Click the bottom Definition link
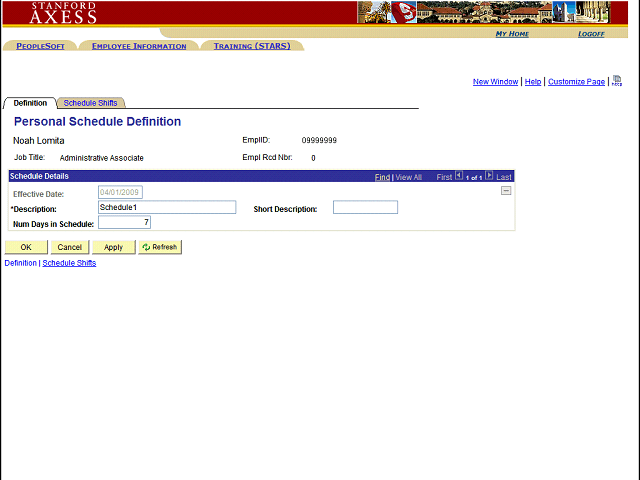Screen dimensions: 640x480 tap(20, 263)
